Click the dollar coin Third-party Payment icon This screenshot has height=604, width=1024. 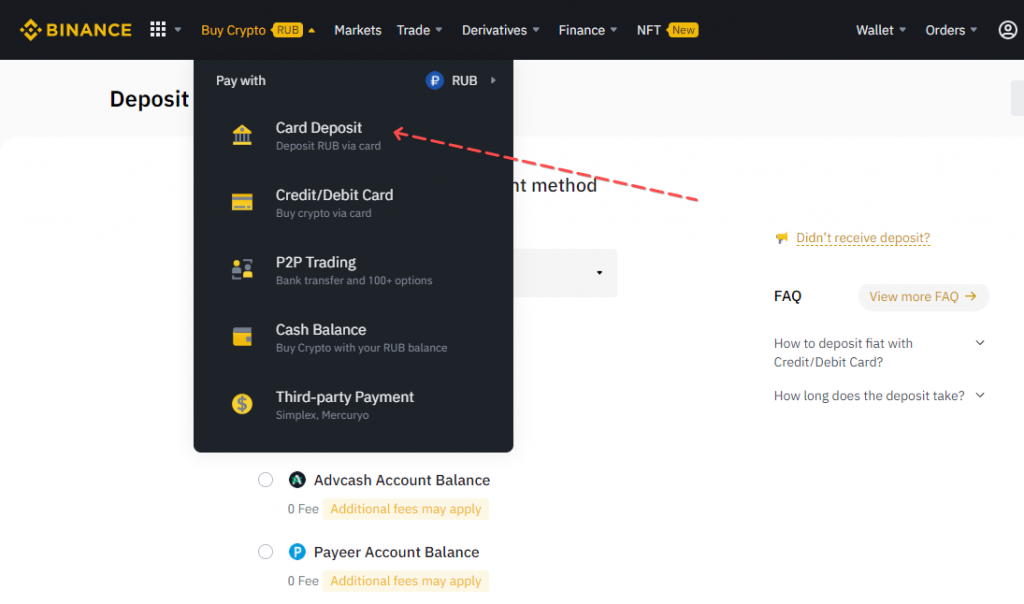click(x=242, y=404)
